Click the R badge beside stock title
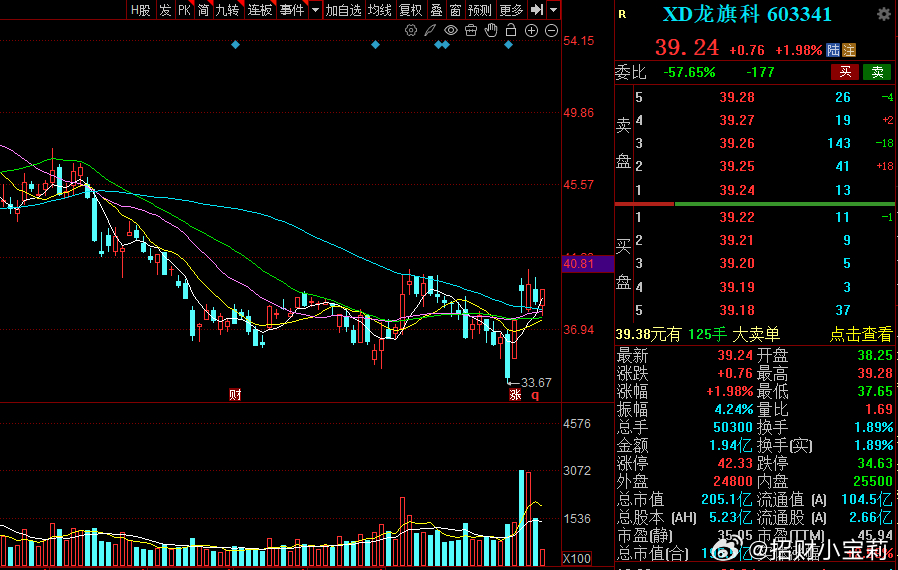The image size is (898, 570). (x=623, y=15)
